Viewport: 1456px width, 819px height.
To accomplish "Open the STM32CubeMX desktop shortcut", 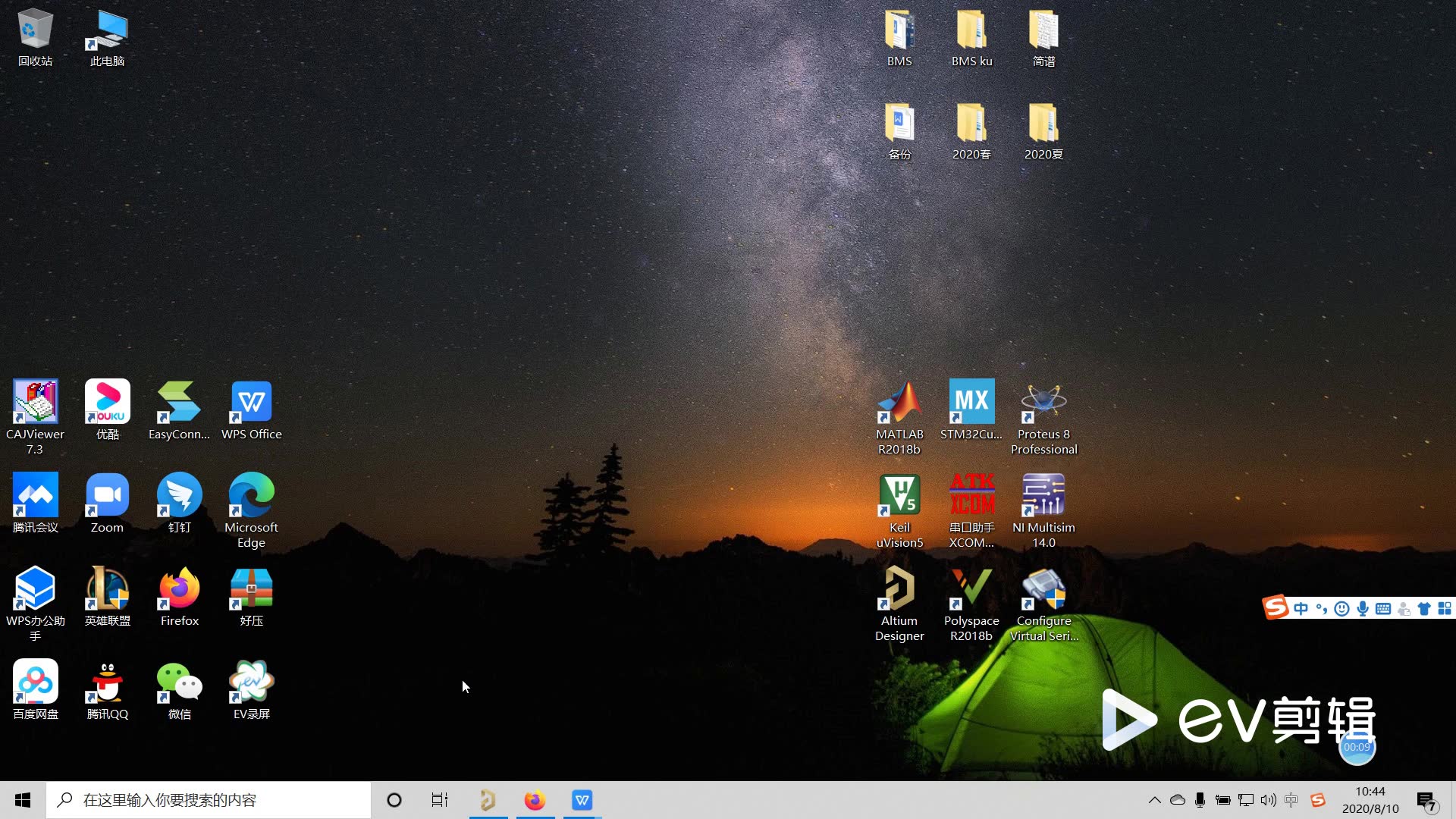I will click(971, 403).
